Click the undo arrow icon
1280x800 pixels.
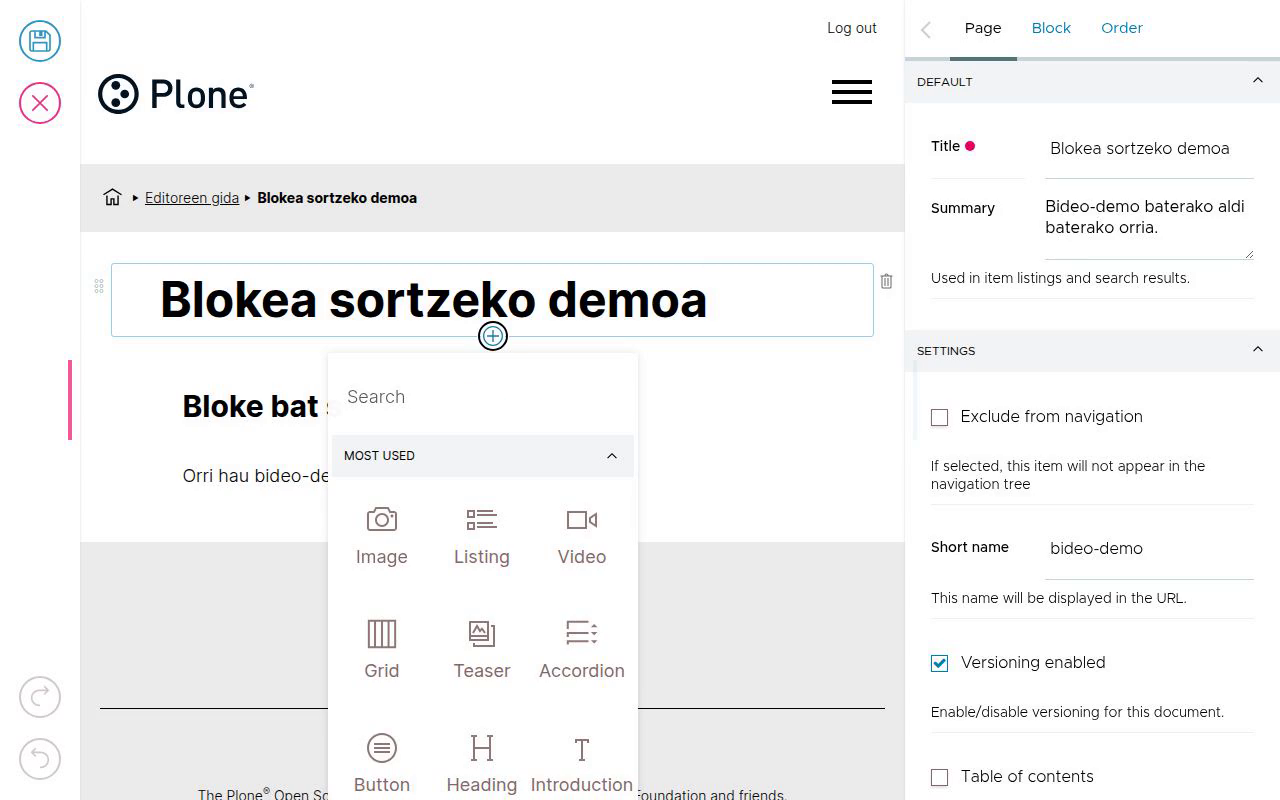(40, 759)
